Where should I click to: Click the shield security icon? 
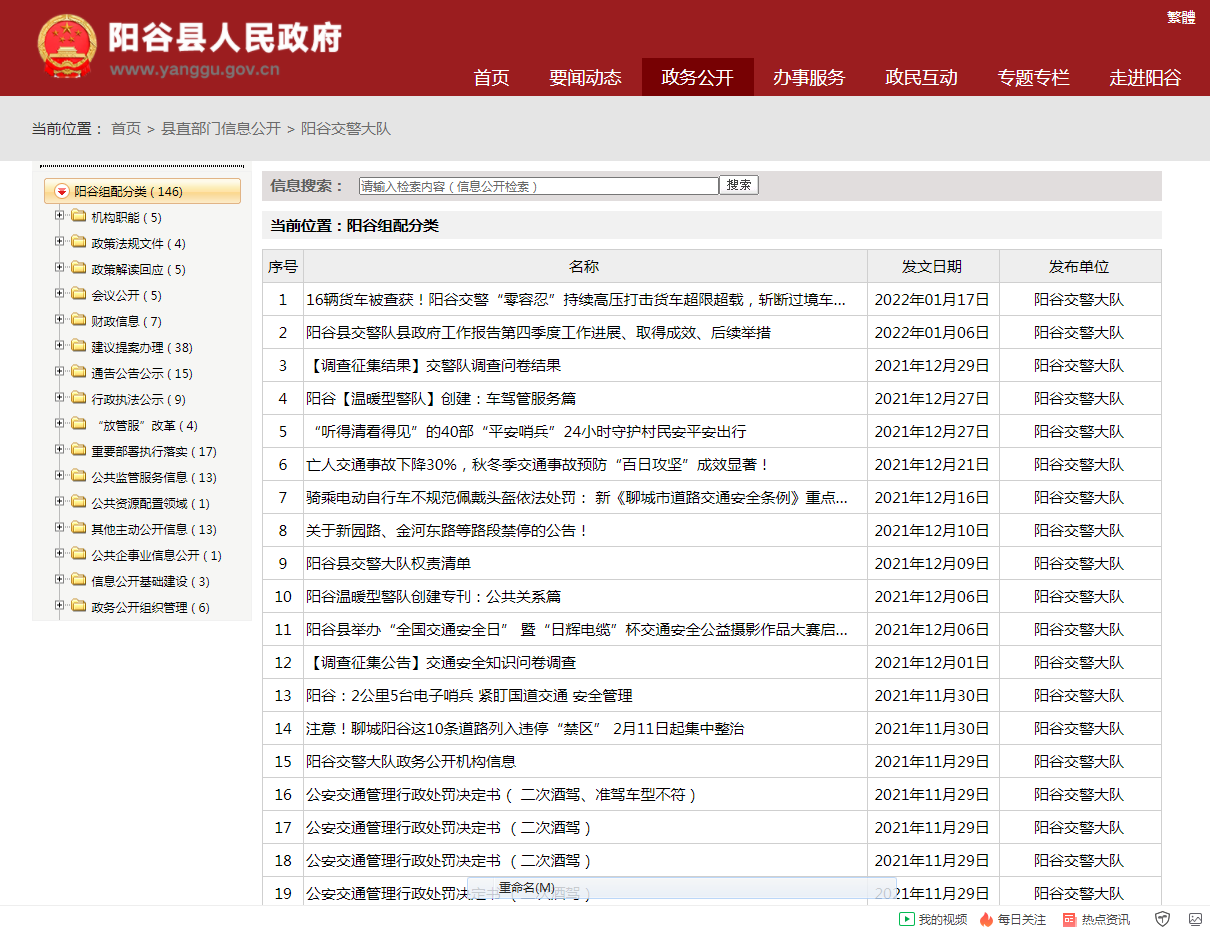[x=1162, y=919]
